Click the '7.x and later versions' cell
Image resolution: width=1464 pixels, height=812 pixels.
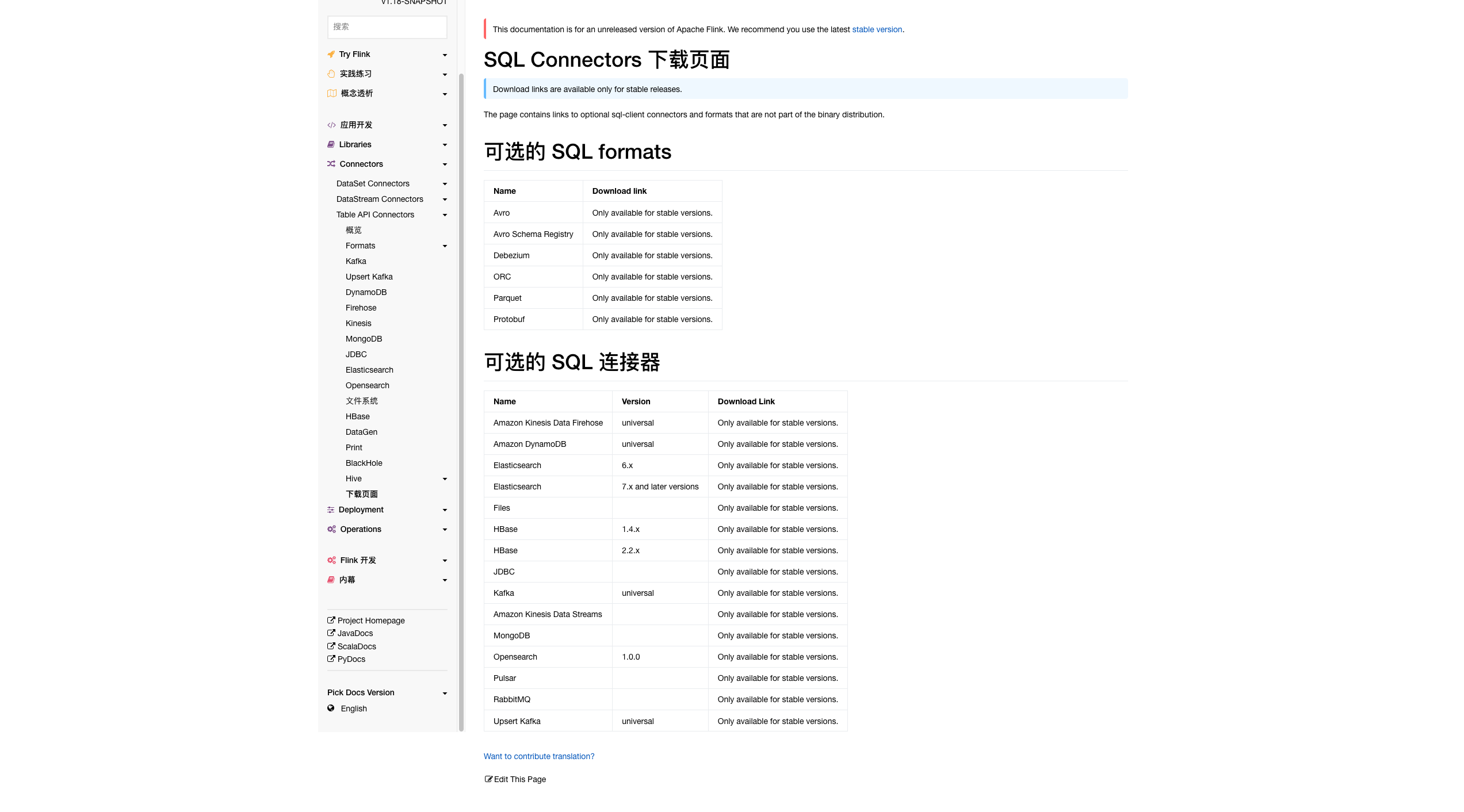pos(660,487)
